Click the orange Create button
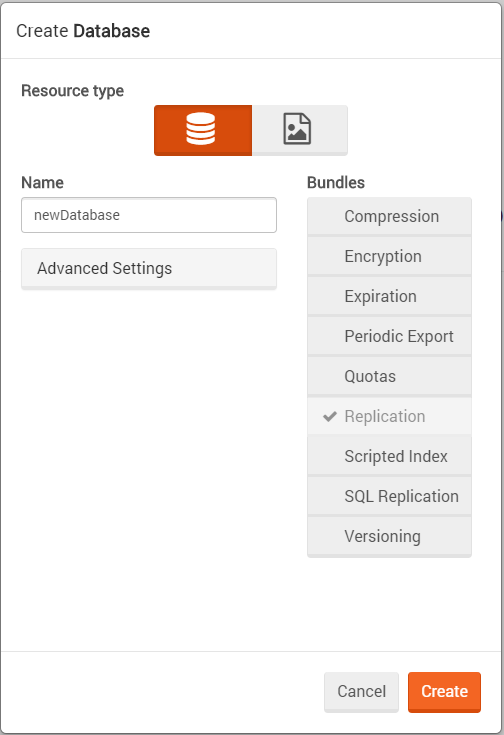This screenshot has height=735, width=504. point(444,692)
